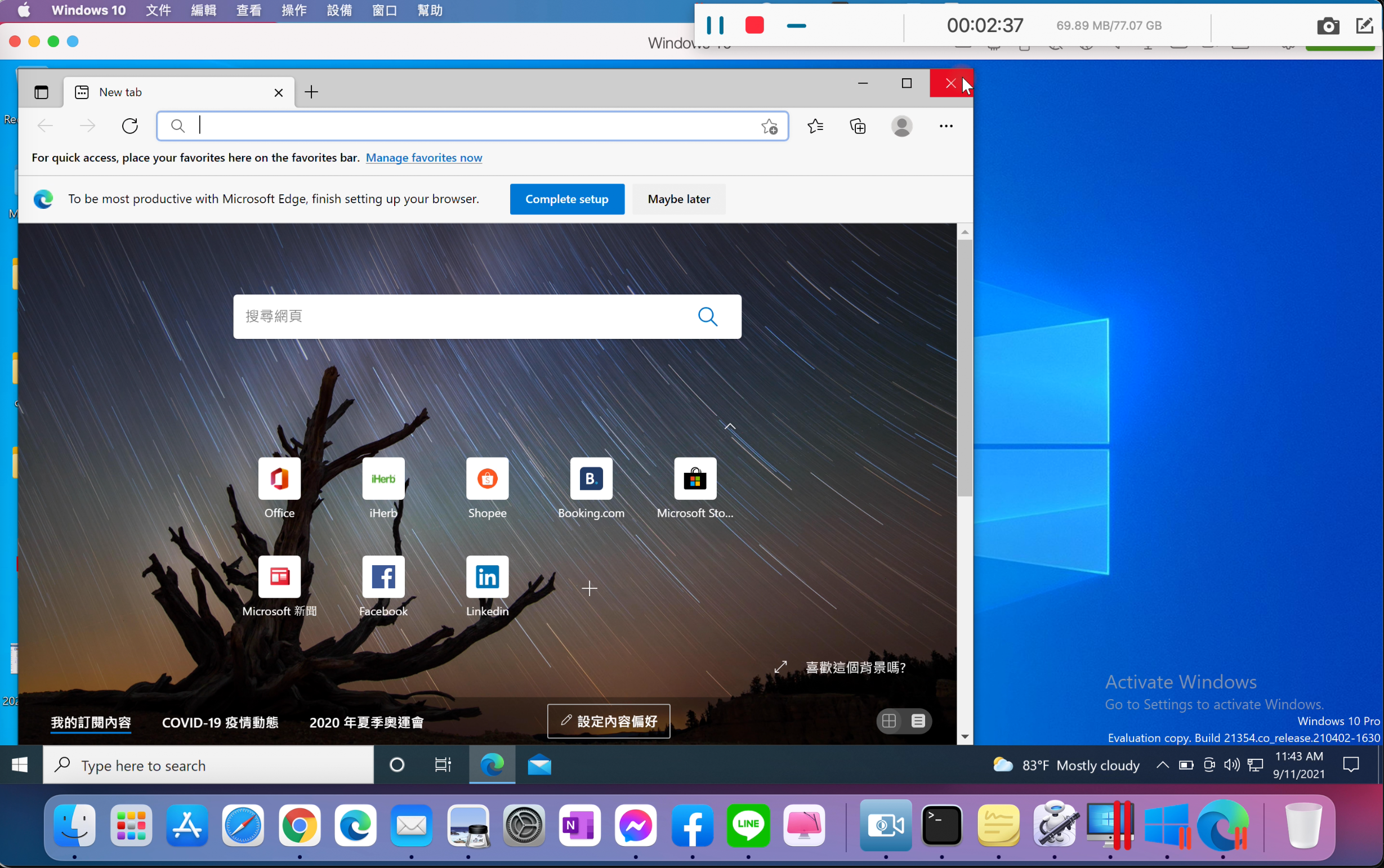Show hidden system tray icons chevron
Image resolution: width=1384 pixels, height=868 pixels.
[1162, 764]
